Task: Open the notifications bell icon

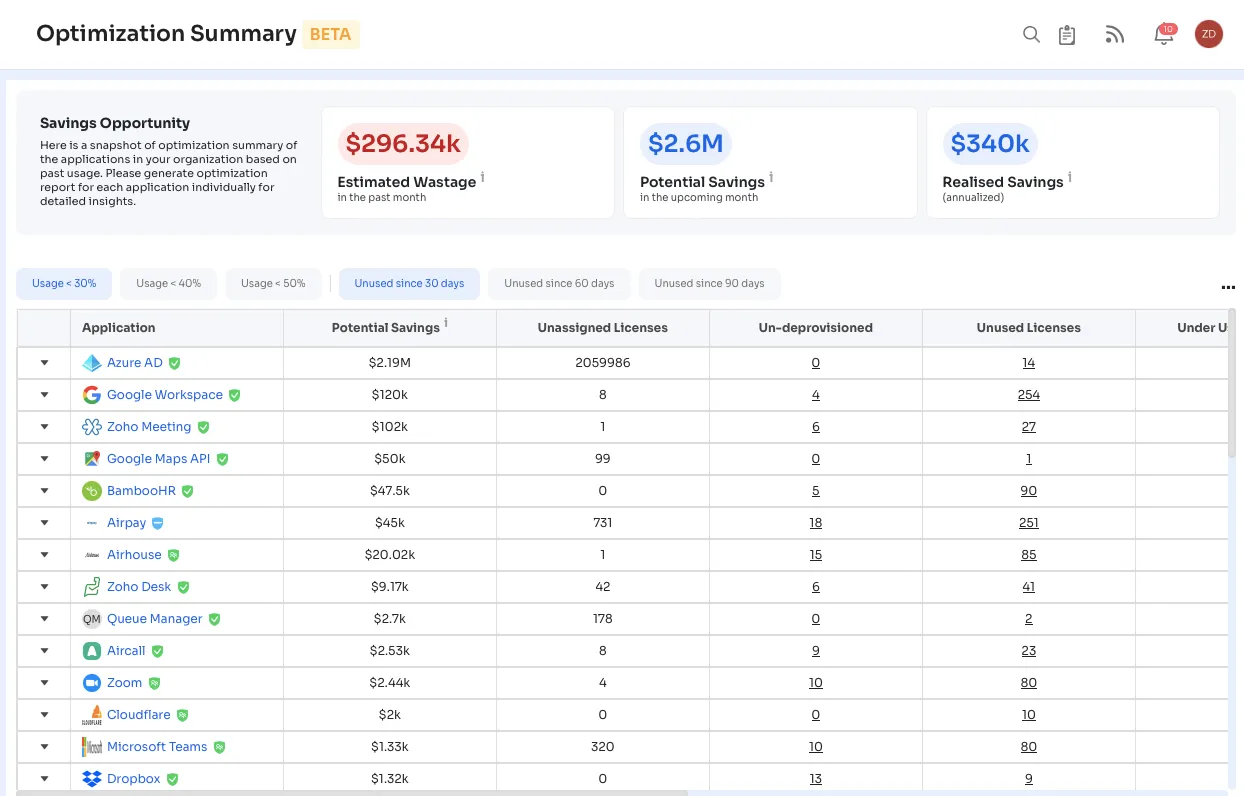Action: point(1164,35)
